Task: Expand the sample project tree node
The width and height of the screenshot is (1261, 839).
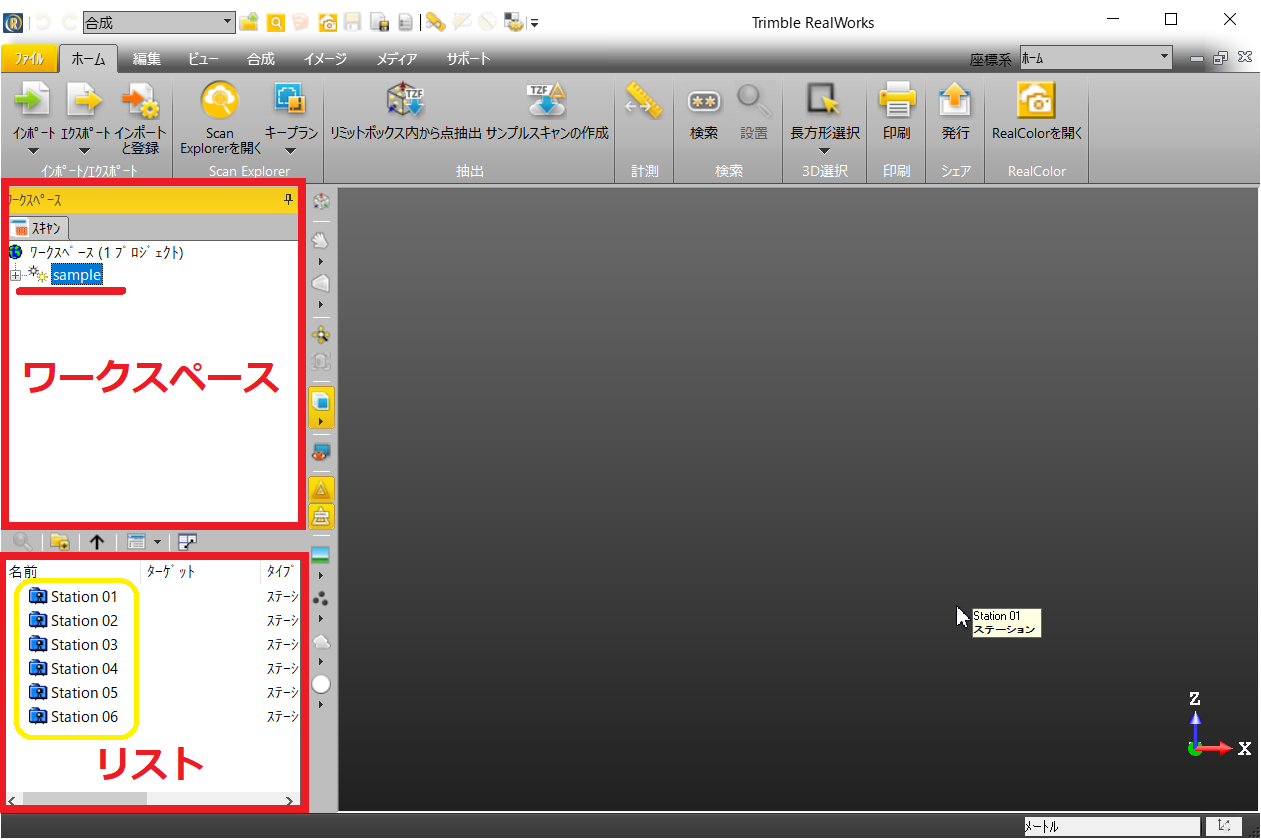Action: (x=14, y=275)
